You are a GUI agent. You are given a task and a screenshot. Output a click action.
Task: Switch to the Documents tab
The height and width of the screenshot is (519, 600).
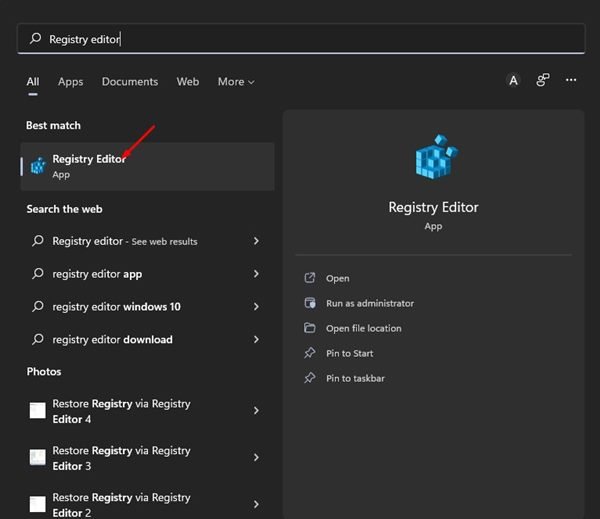130,82
